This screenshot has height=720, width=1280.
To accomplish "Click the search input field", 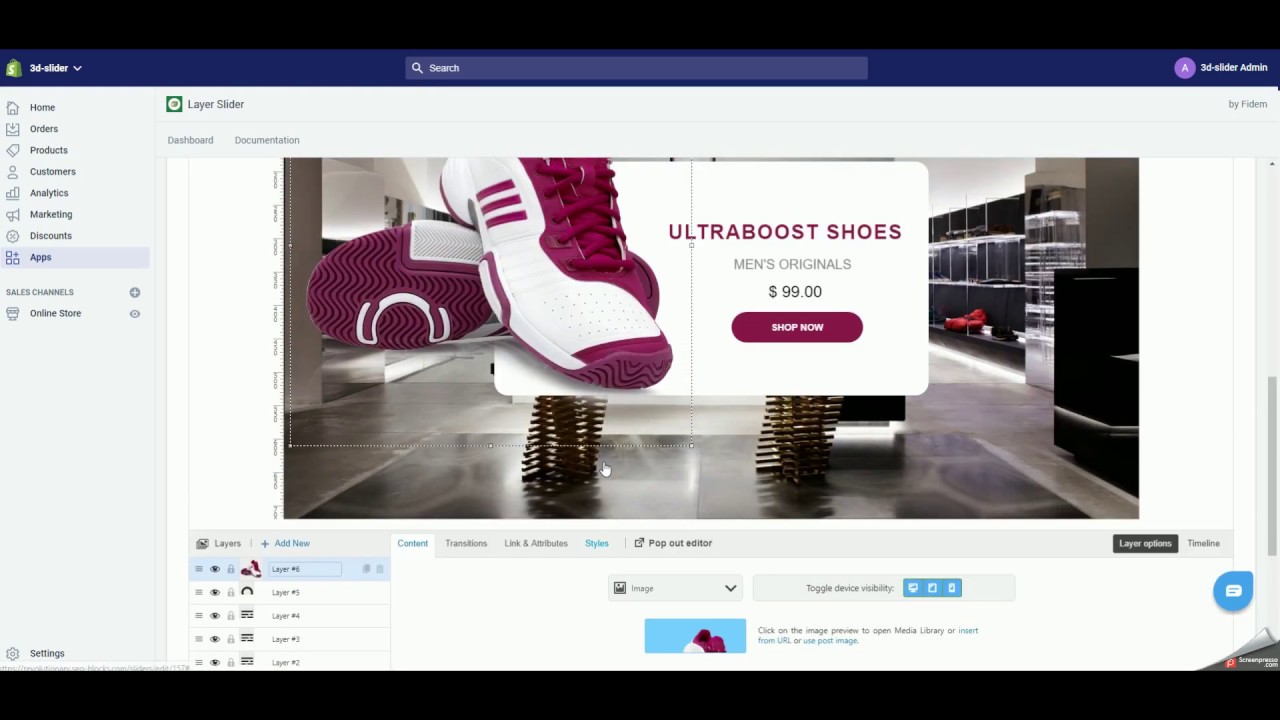I will point(637,68).
